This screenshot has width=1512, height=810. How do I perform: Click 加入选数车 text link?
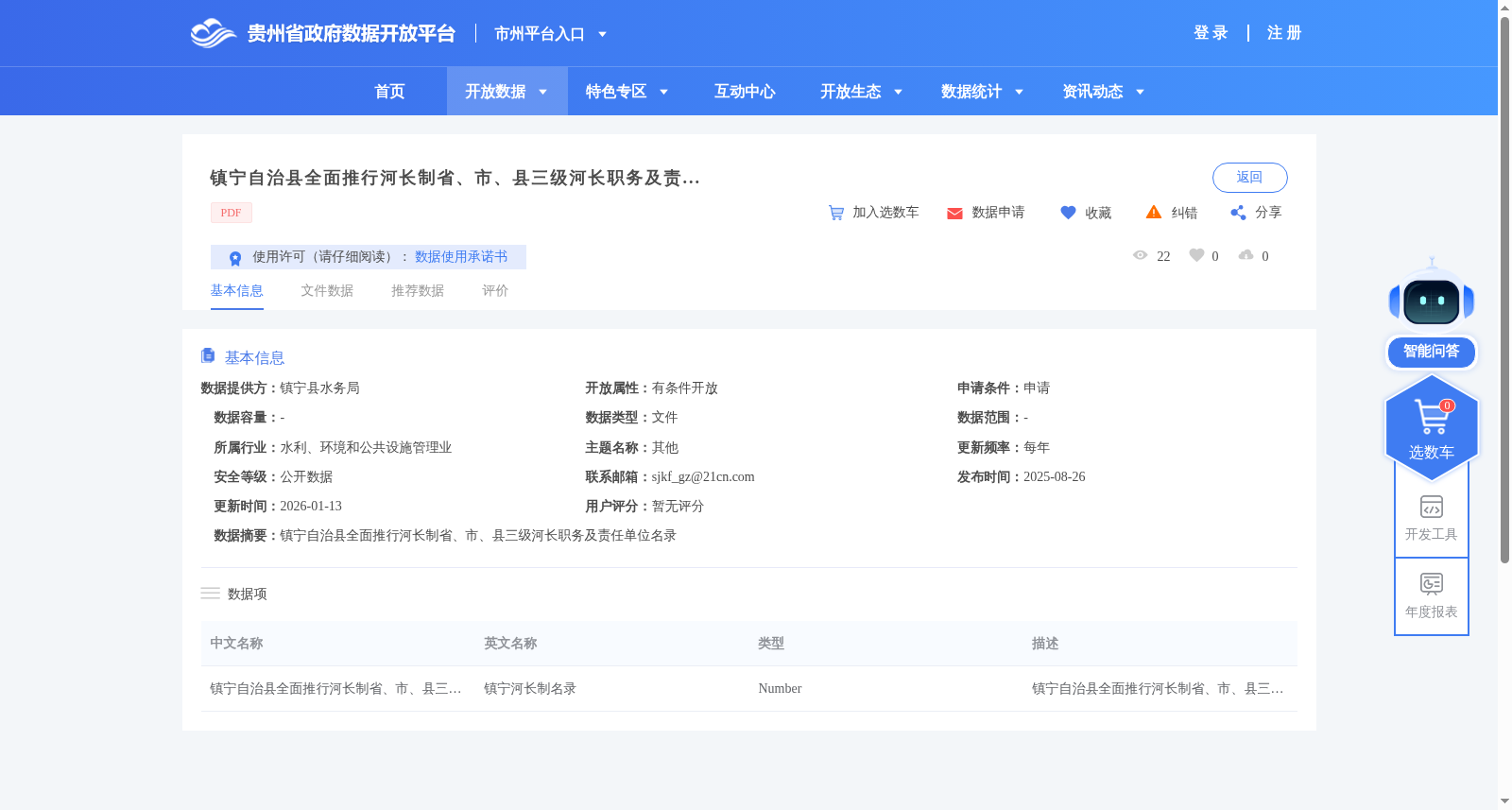[885, 213]
